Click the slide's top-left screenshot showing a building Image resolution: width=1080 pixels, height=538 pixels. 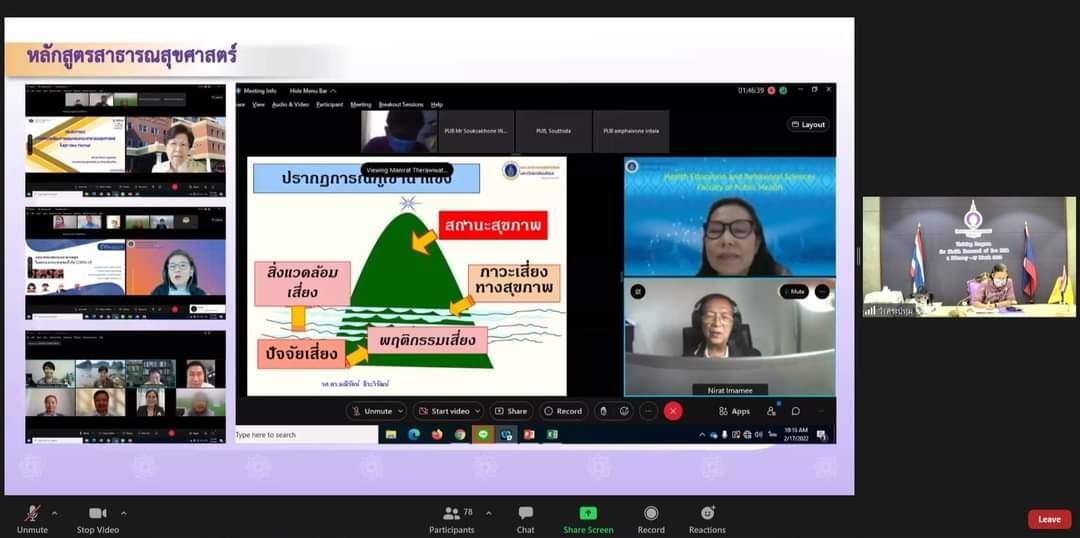(x=125, y=141)
